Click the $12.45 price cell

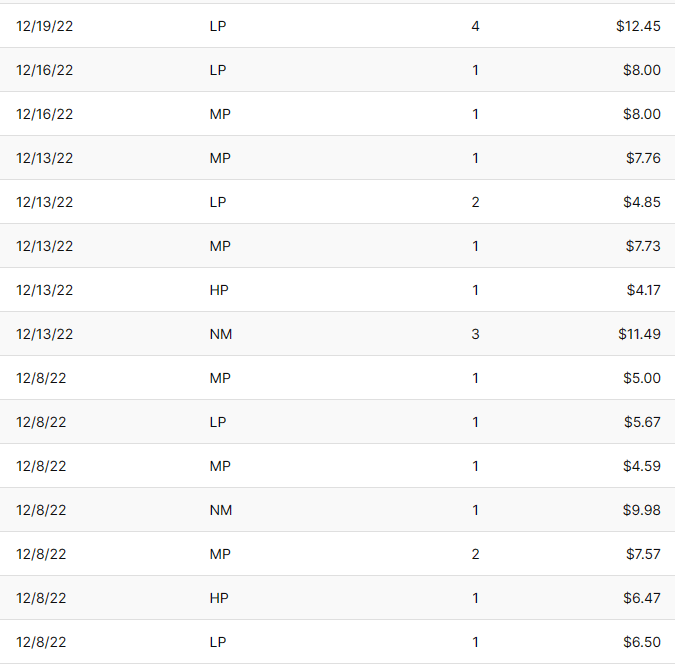point(638,26)
